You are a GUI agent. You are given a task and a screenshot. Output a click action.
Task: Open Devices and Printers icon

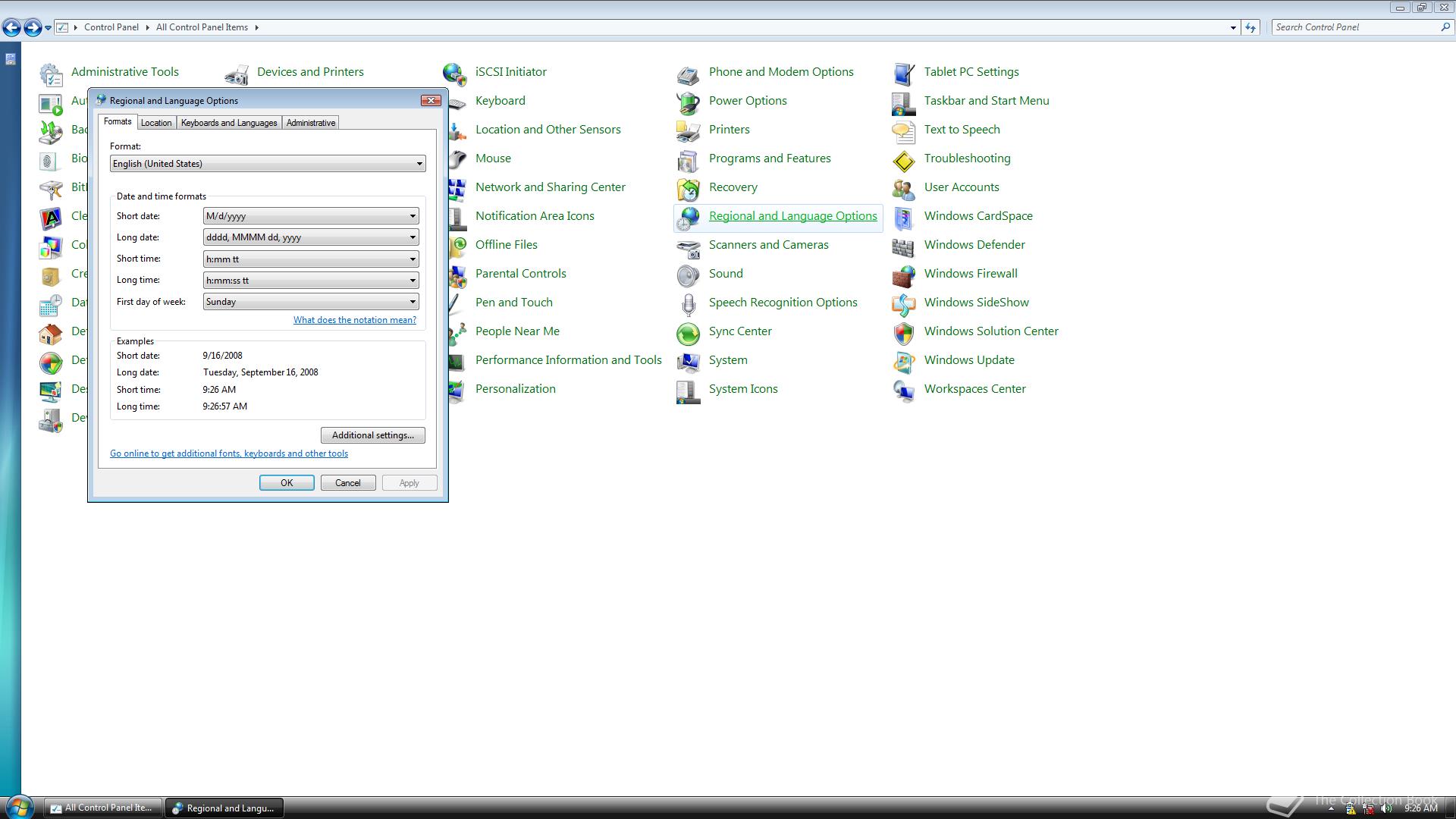tap(237, 74)
